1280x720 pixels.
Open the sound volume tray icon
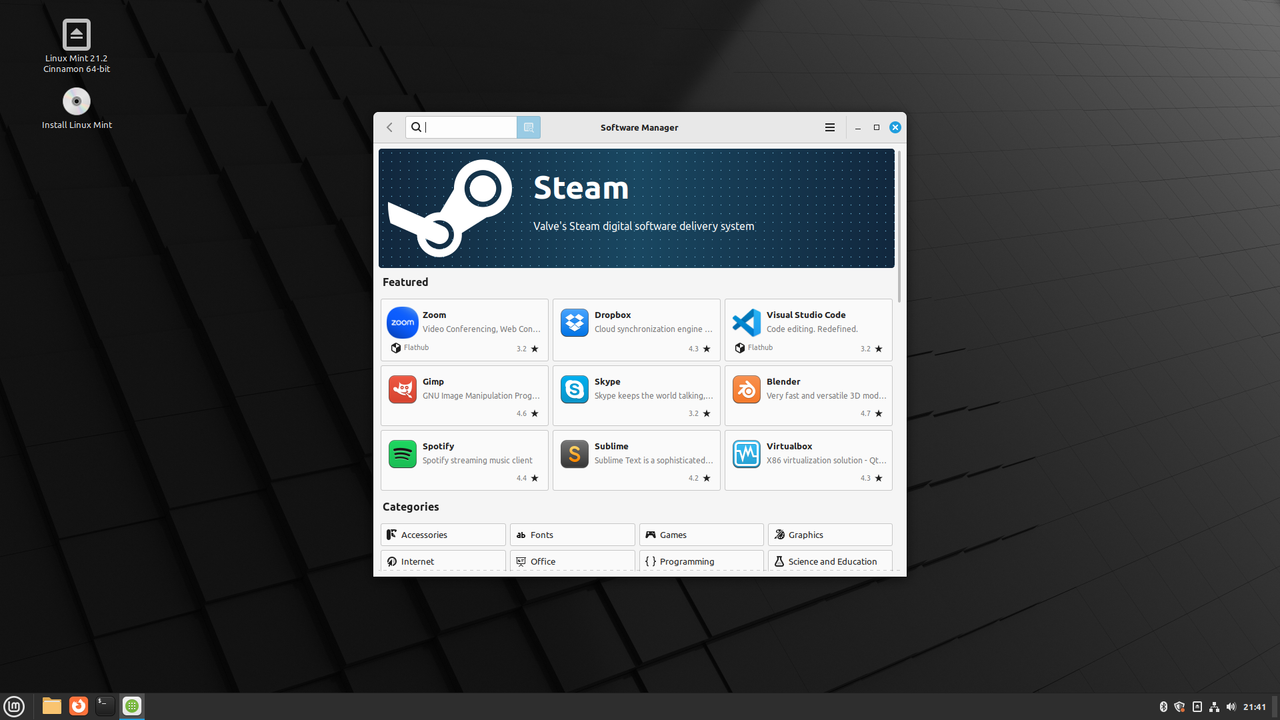pos(1231,707)
